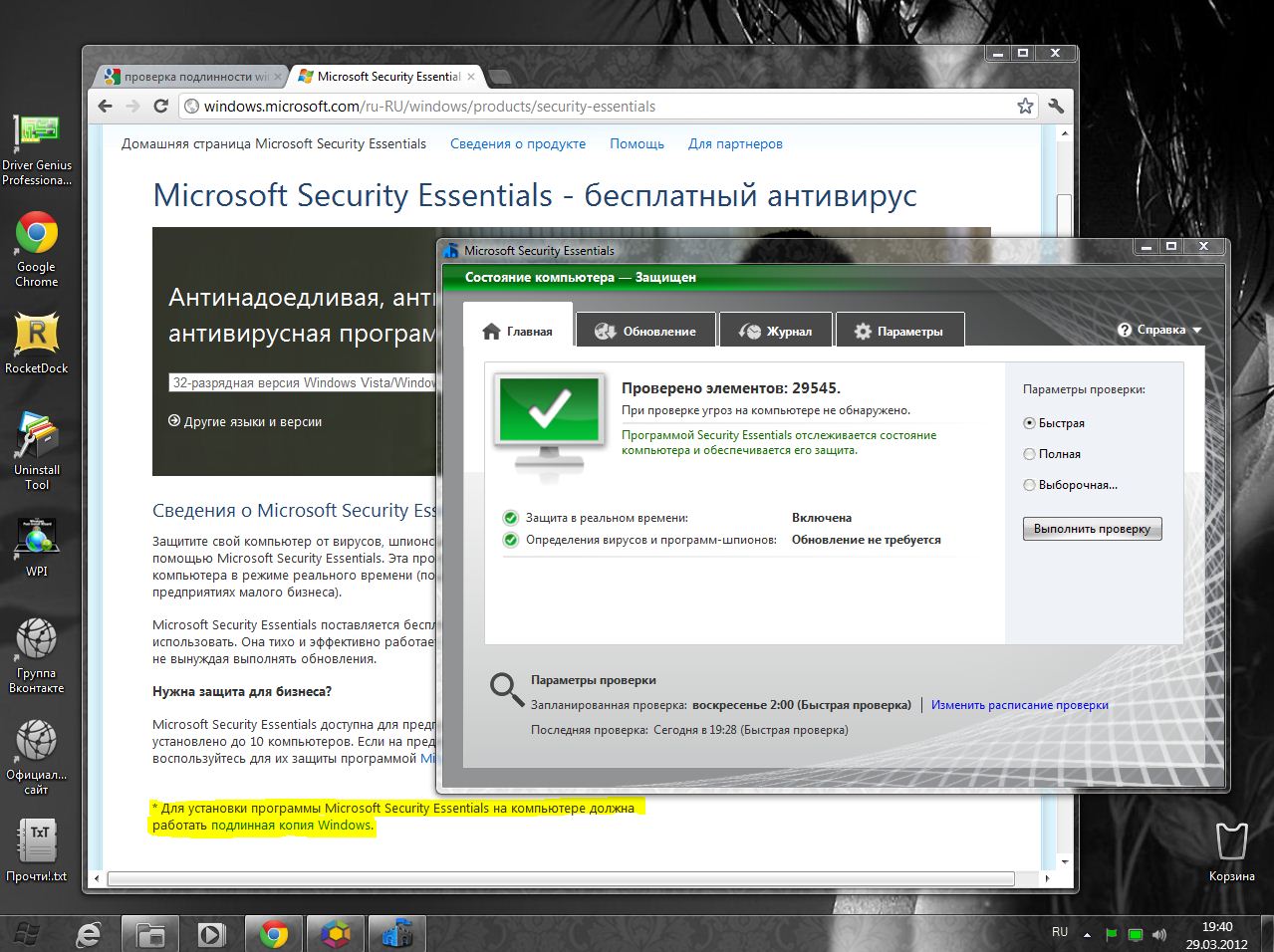Image resolution: width=1274 pixels, height=952 pixels.
Task: Click Windows Start button
Action: click(x=27, y=935)
